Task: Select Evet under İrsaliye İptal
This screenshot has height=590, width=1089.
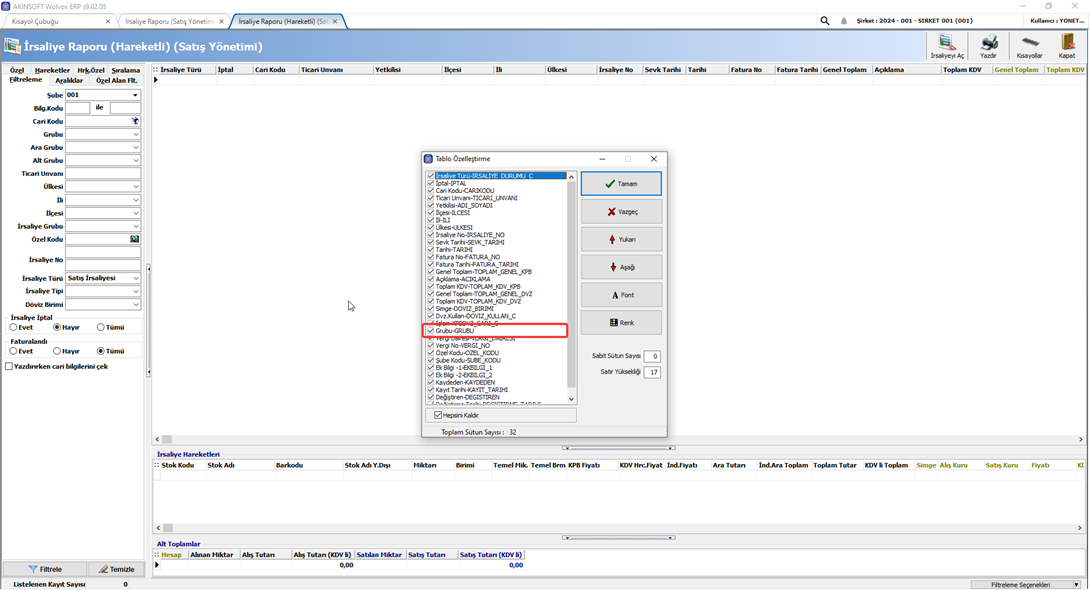Action: [x=14, y=327]
